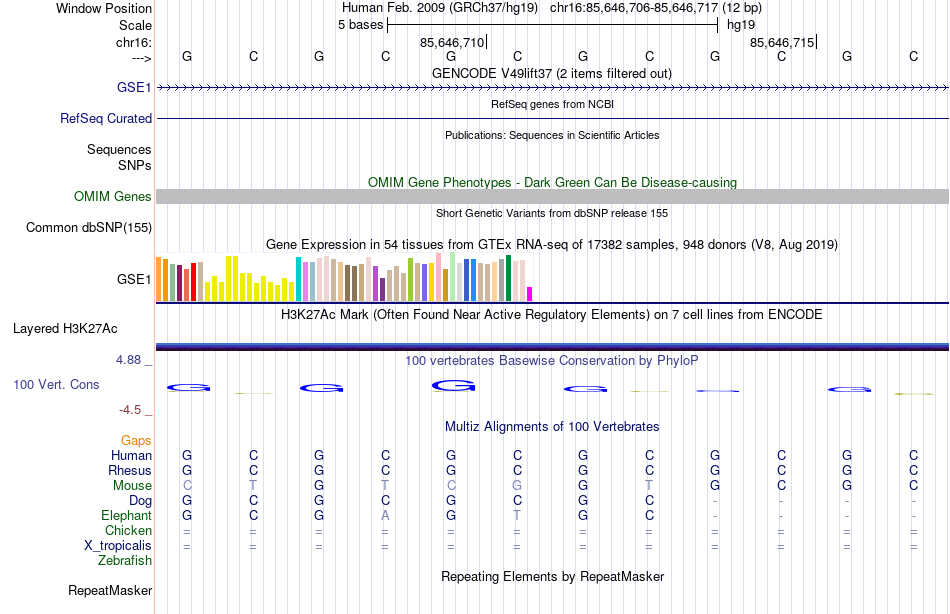Click the Gaps row label

point(136,441)
